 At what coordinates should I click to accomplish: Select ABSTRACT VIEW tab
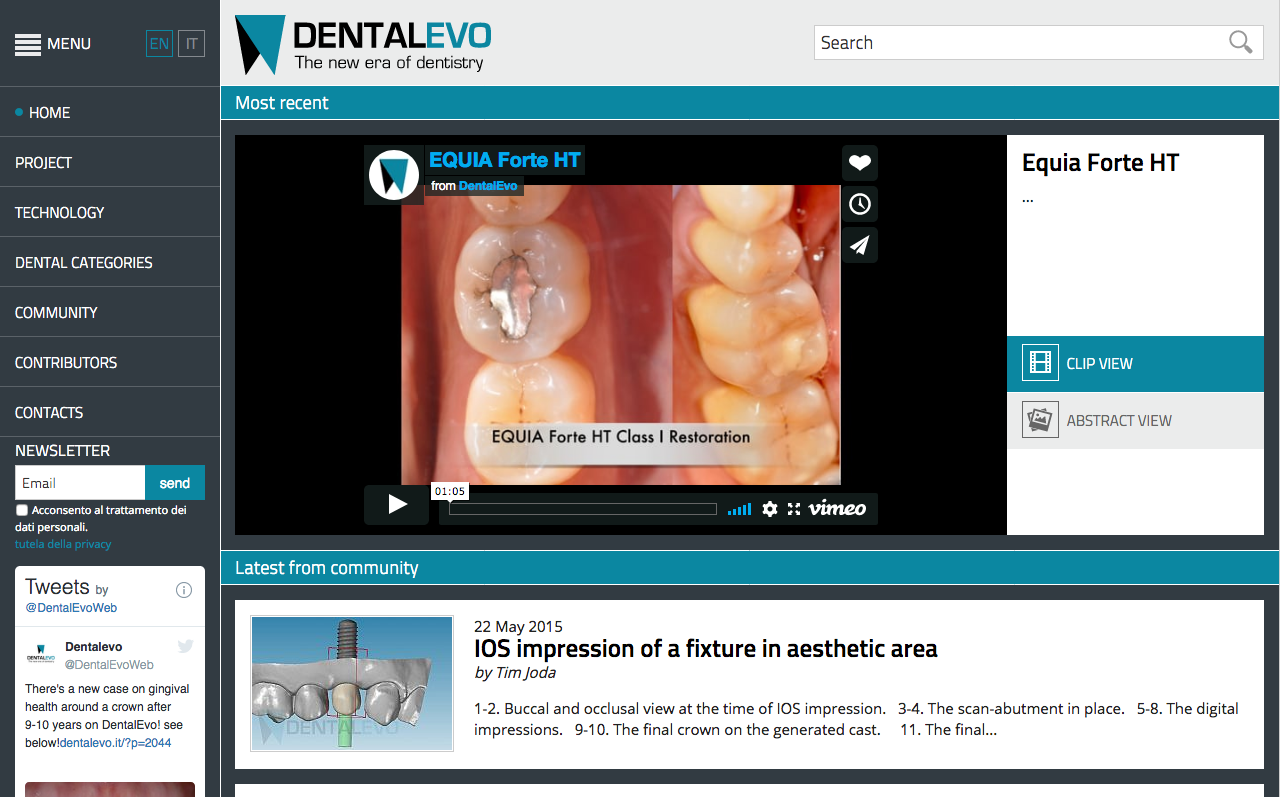point(1135,420)
